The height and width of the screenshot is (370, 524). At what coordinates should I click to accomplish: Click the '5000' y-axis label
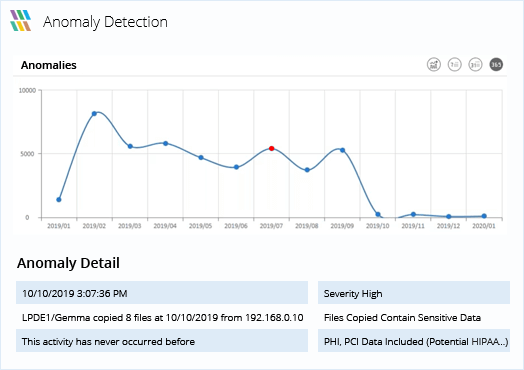[27, 154]
